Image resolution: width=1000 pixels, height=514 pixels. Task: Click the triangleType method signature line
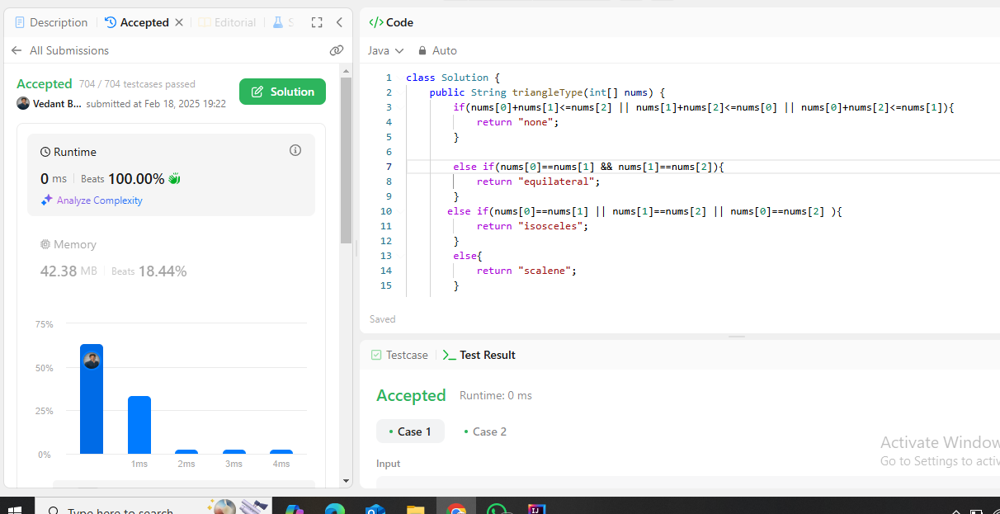547,92
